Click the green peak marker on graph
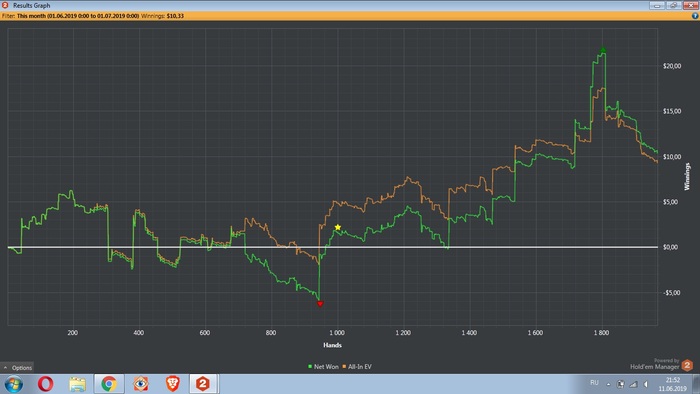The width and height of the screenshot is (700, 394). point(603,50)
